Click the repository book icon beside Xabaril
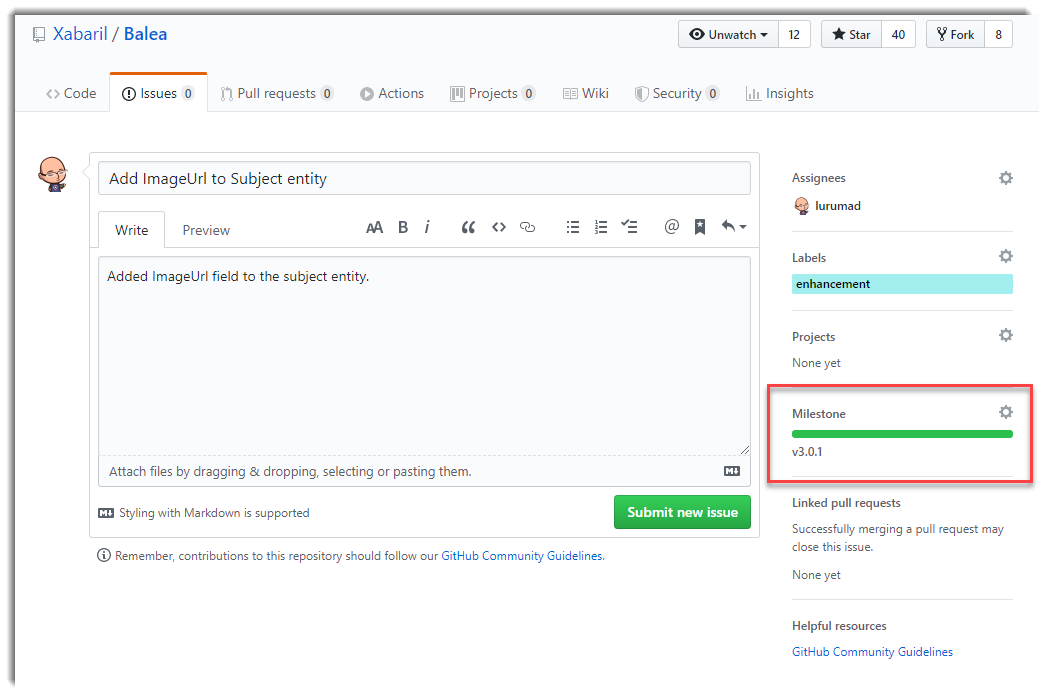The image size is (1039, 694). 39,34
